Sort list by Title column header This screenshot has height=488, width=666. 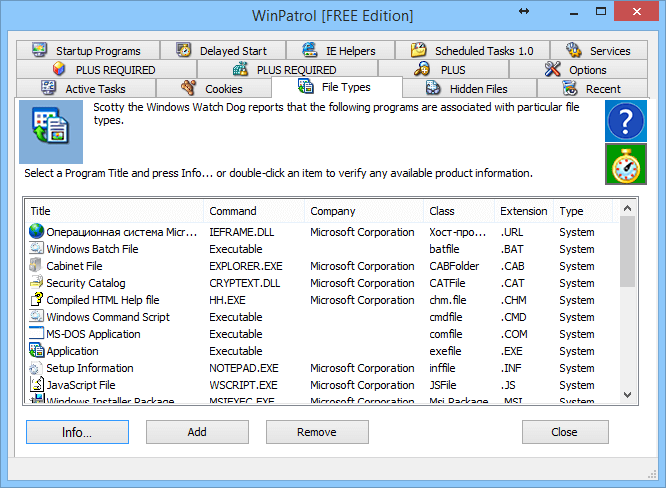click(x=115, y=211)
